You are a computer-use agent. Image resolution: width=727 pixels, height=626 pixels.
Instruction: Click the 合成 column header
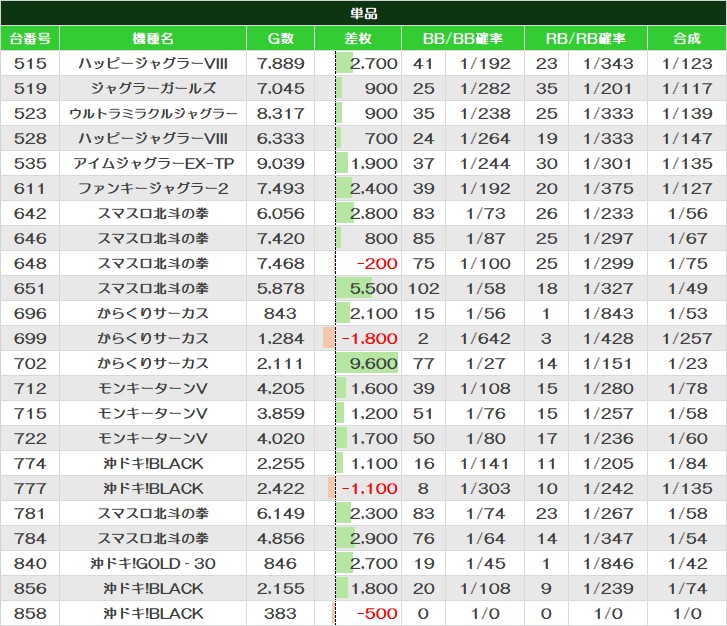point(687,38)
